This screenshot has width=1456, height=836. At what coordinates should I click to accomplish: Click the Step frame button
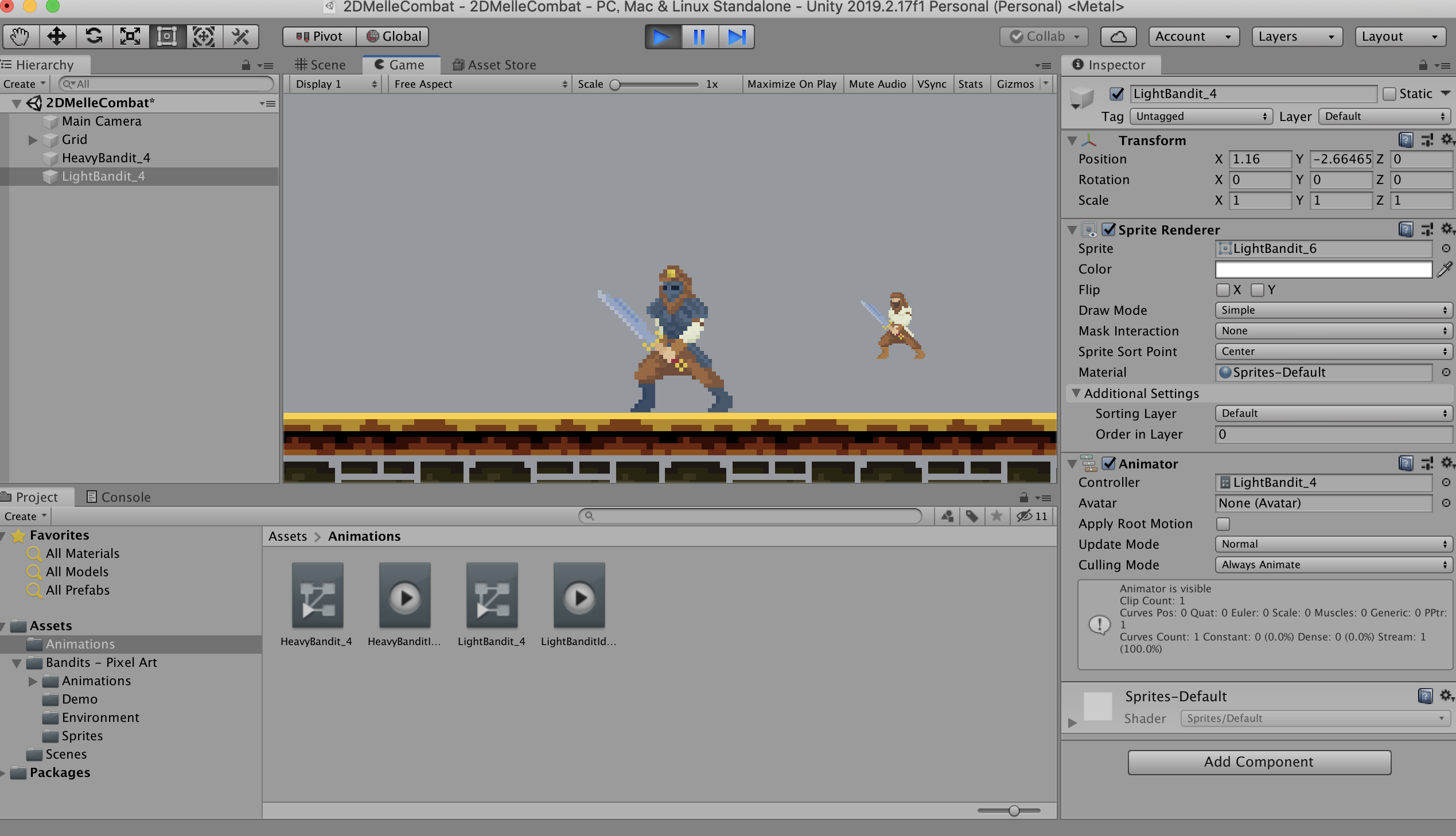pyautogui.click(x=736, y=37)
